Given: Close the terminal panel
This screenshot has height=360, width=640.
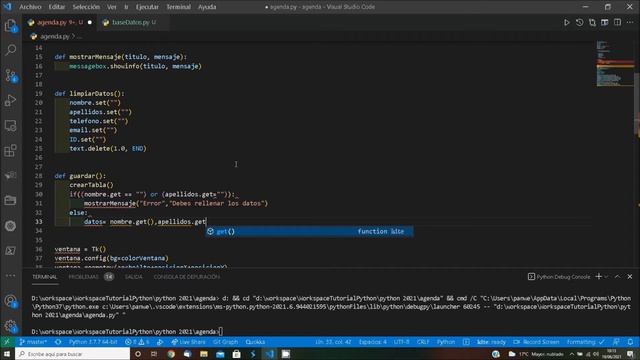Looking at the screenshot, I should 630,277.
